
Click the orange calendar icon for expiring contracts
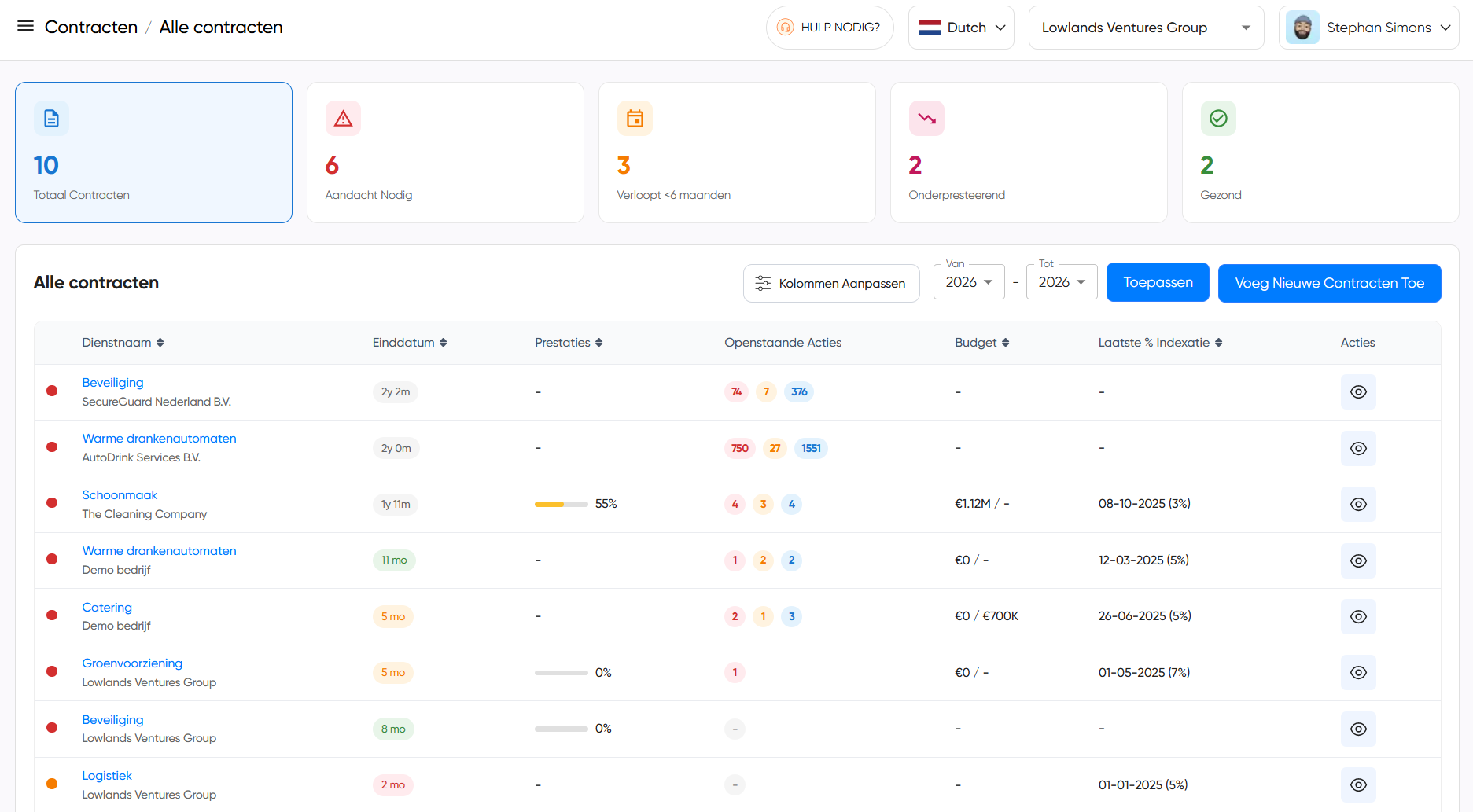[635, 119]
